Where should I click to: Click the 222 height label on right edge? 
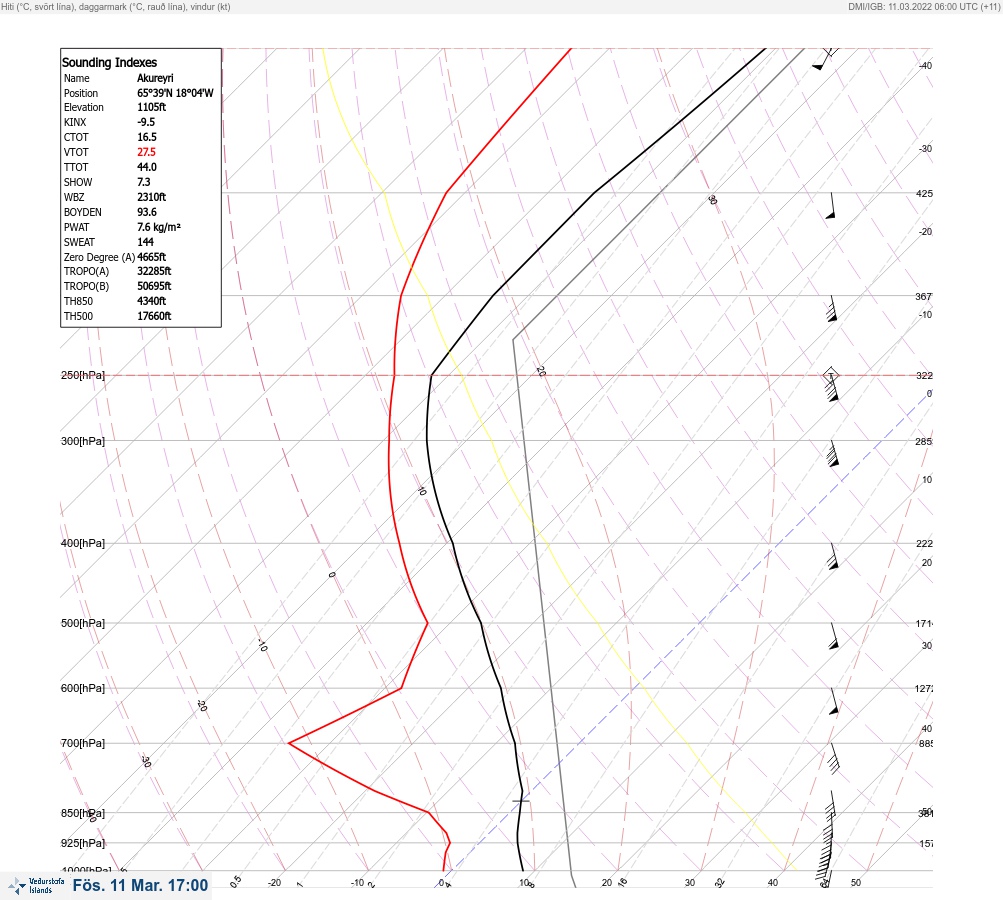924,544
